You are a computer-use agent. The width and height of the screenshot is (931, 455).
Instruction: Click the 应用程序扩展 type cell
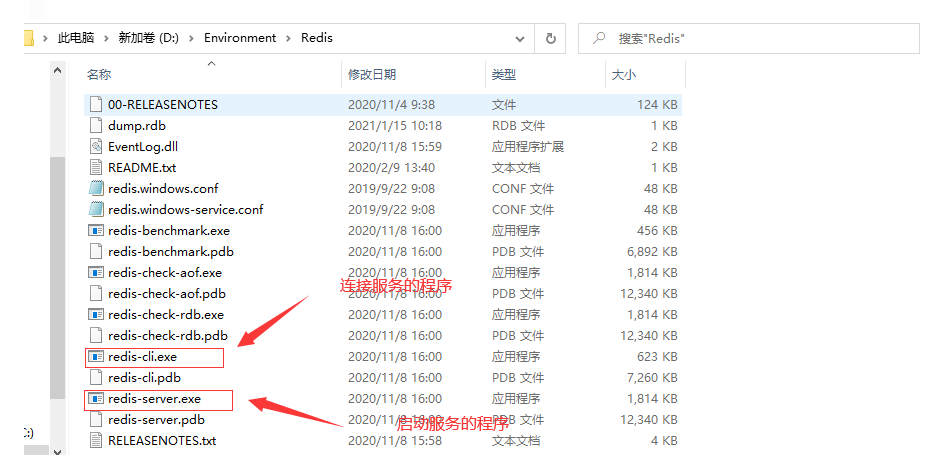(527, 147)
